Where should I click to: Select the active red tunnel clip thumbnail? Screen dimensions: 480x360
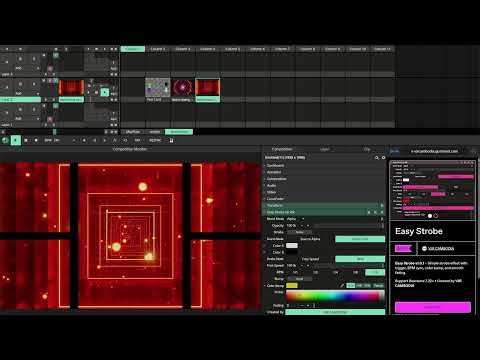pyautogui.click(x=208, y=87)
